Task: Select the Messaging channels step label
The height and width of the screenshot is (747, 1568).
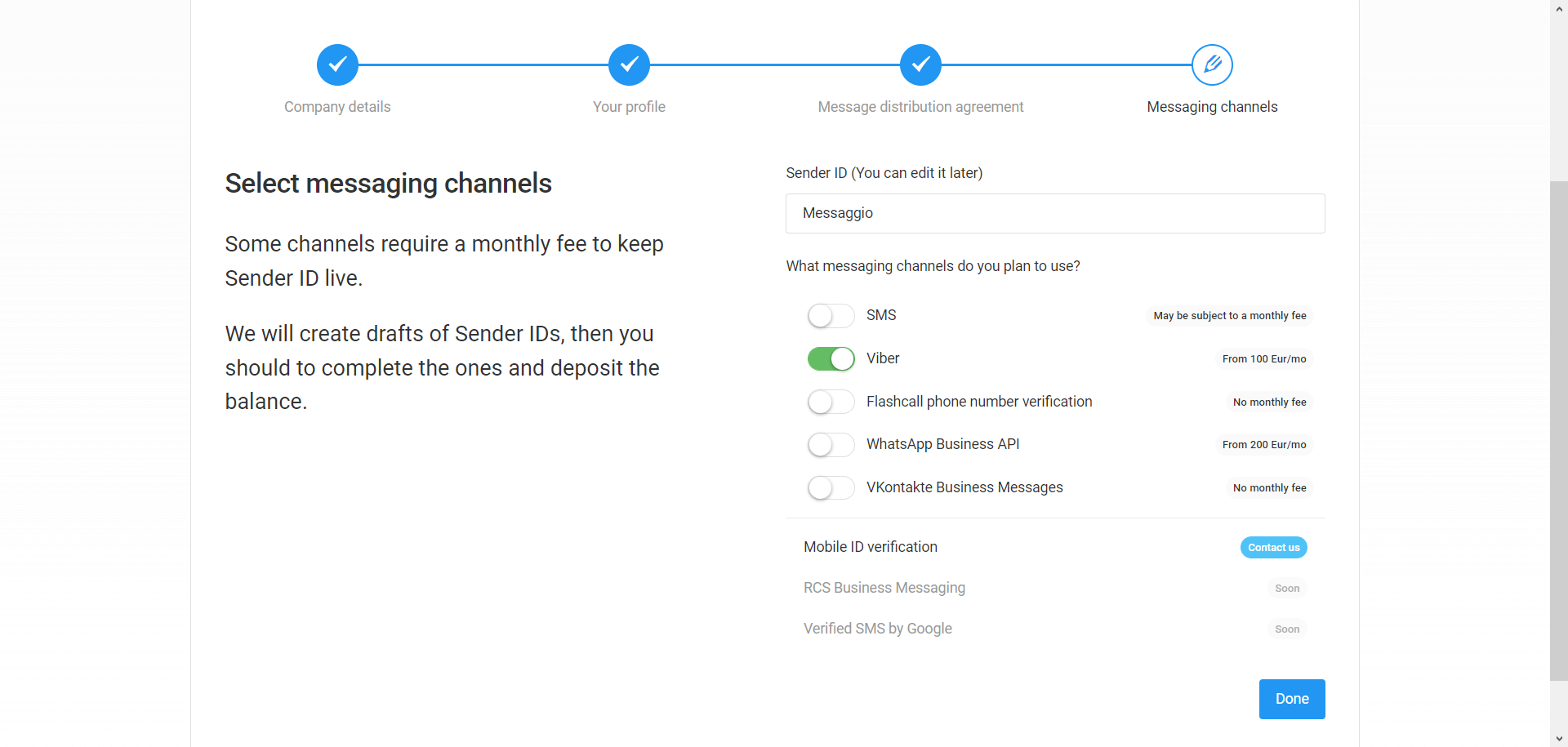Action: [x=1212, y=107]
